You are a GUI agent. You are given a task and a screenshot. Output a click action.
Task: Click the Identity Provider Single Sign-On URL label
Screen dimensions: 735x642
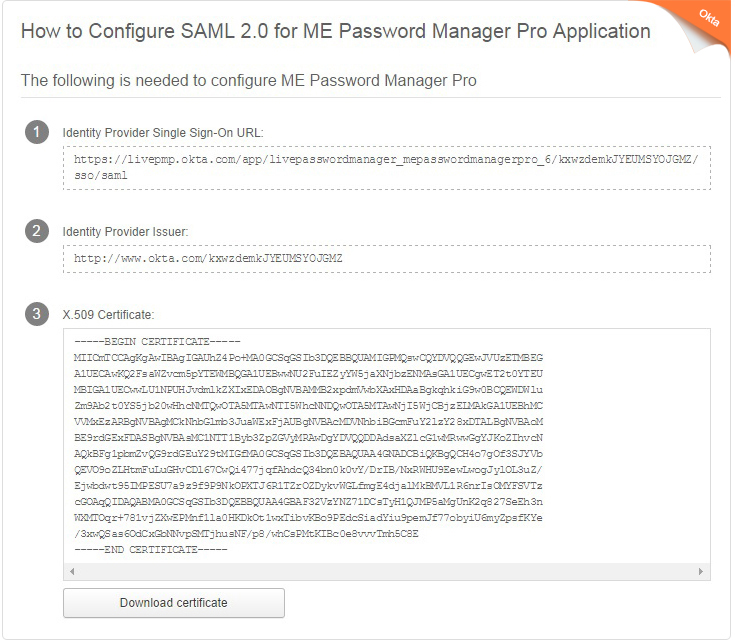coord(163,133)
